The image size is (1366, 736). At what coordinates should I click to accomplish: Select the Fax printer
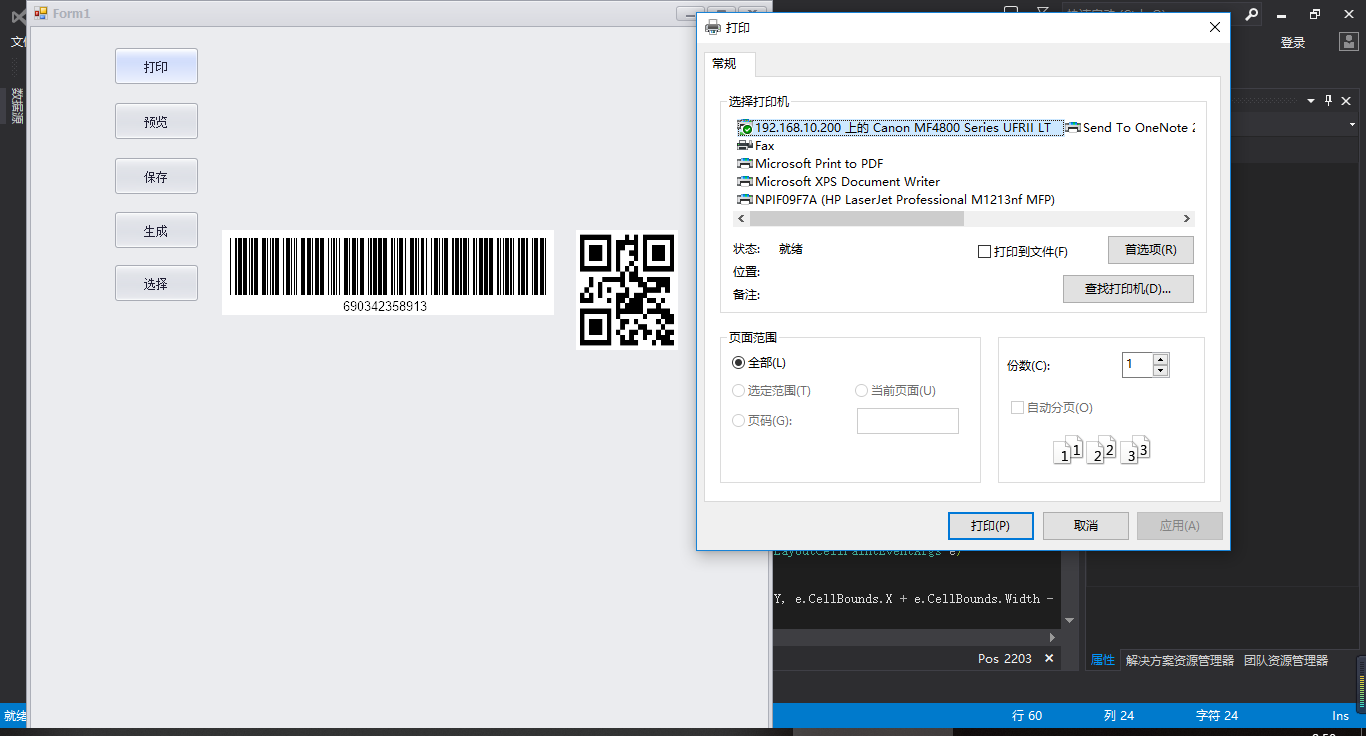(x=756, y=146)
